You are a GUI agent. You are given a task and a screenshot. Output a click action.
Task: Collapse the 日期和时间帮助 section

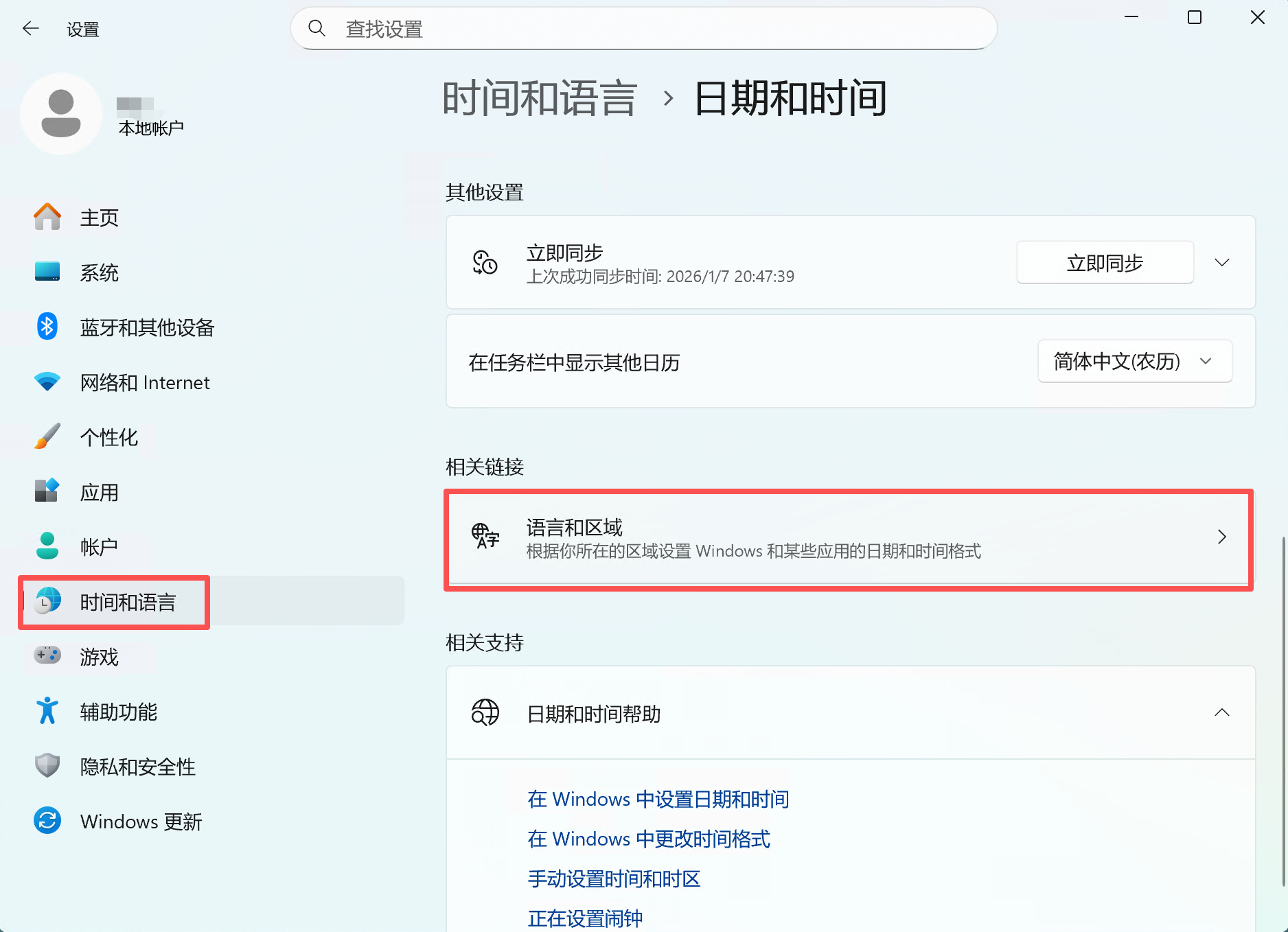coord(1223,713)
